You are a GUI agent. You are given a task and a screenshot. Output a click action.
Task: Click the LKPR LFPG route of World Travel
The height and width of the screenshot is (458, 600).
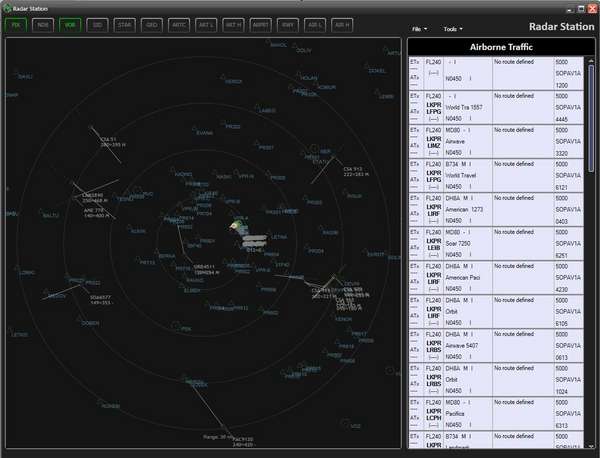[434, 176]
